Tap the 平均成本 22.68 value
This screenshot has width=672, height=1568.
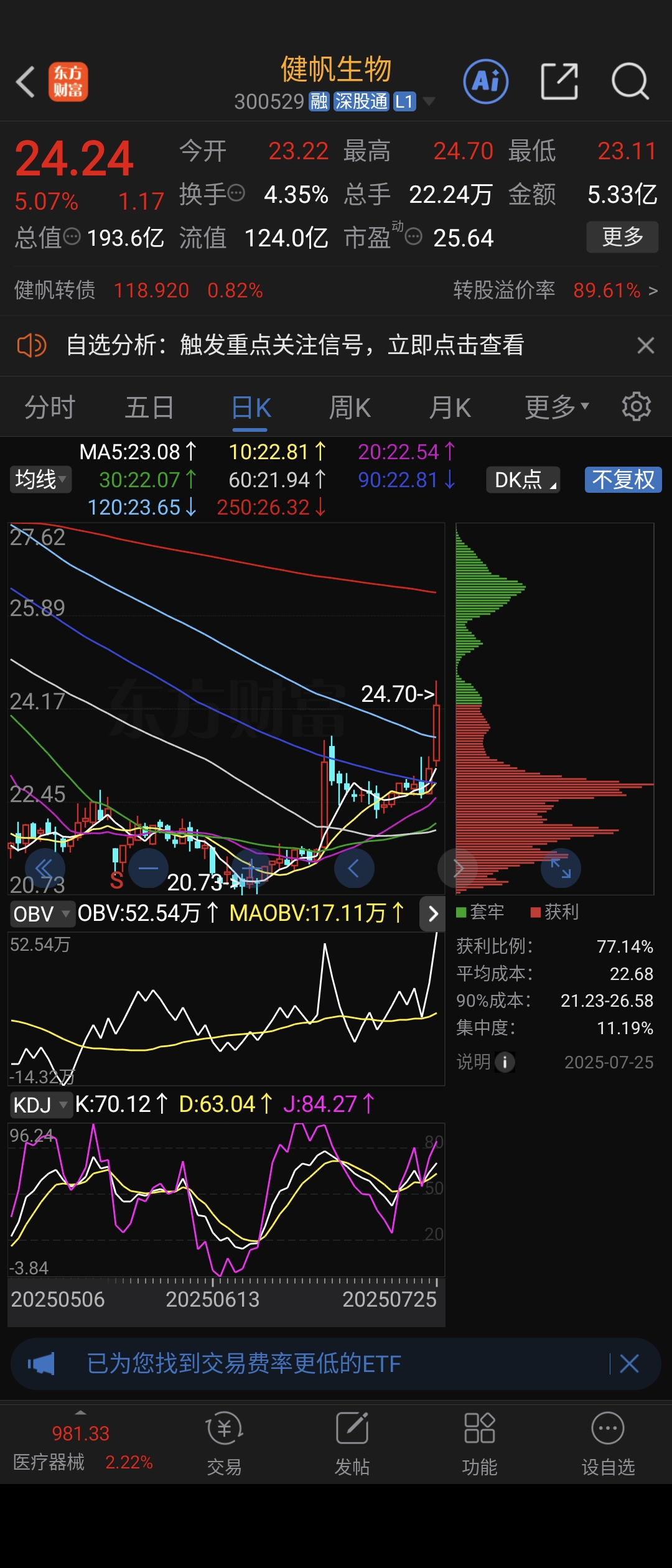631,974
